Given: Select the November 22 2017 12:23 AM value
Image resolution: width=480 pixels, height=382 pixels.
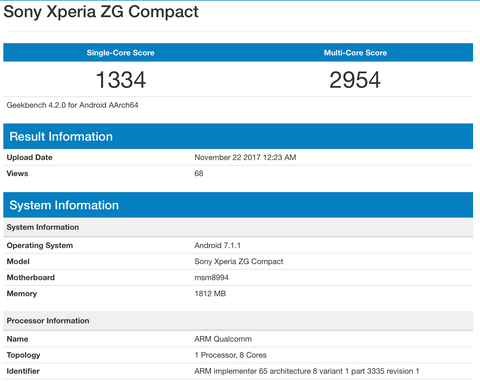Looking at the screenshot, I should click(x=245, y=157).
